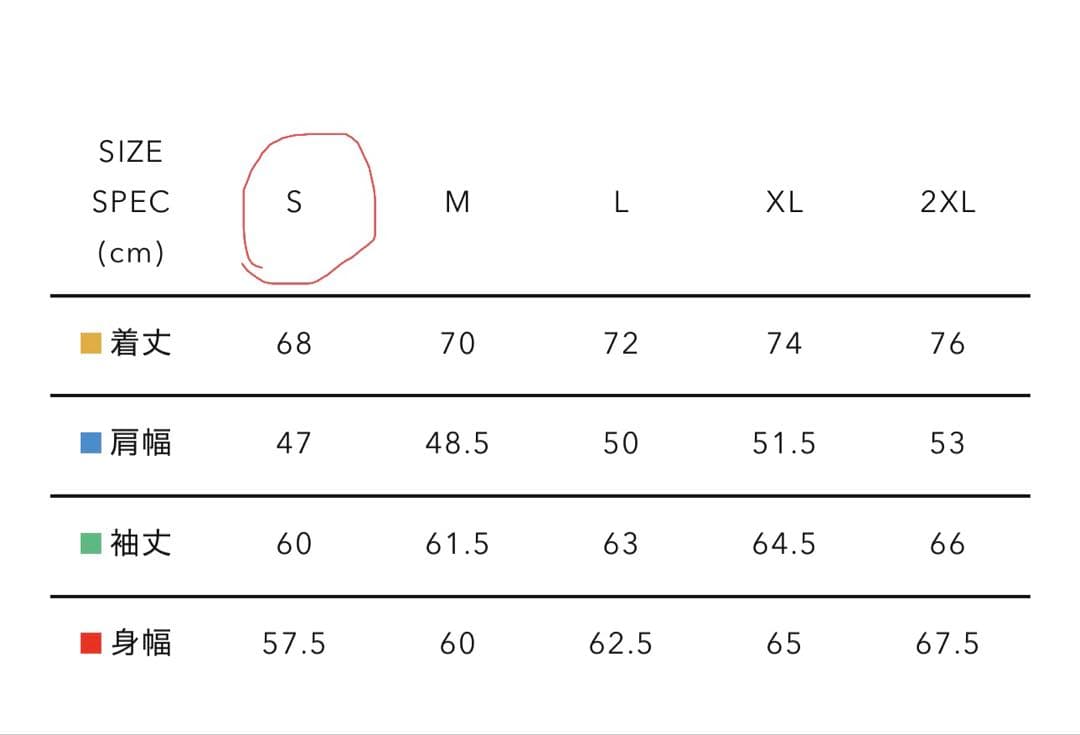Select the 48.5 shoulder width cell
Image resolution: width=1080 pixels, height=735 pixels.
(457, 444)
